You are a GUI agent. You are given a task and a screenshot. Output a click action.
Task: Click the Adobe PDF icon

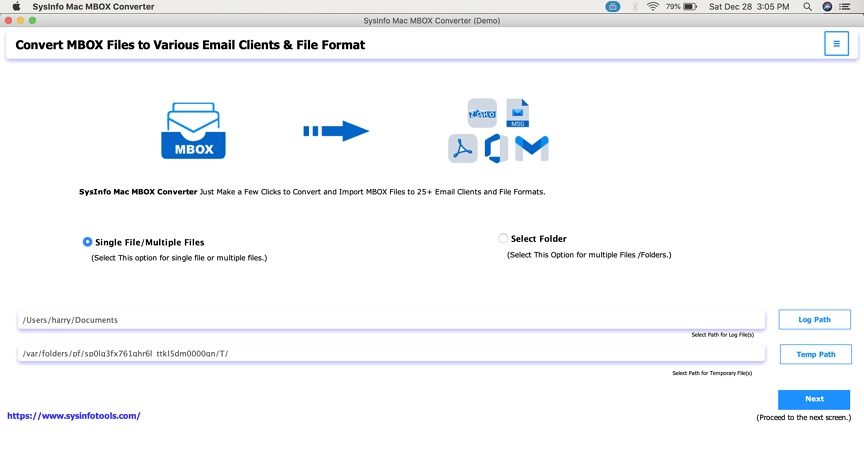point(462,148)
